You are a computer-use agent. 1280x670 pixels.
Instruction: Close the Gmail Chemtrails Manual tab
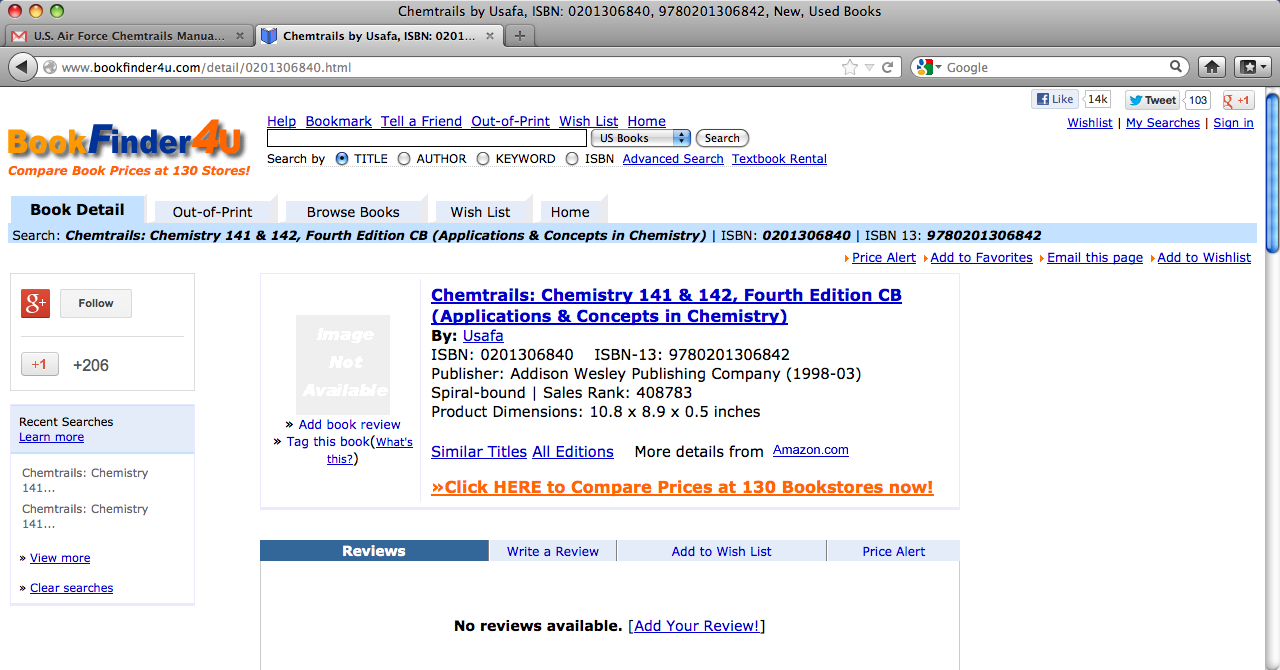[x=239, y=36]
